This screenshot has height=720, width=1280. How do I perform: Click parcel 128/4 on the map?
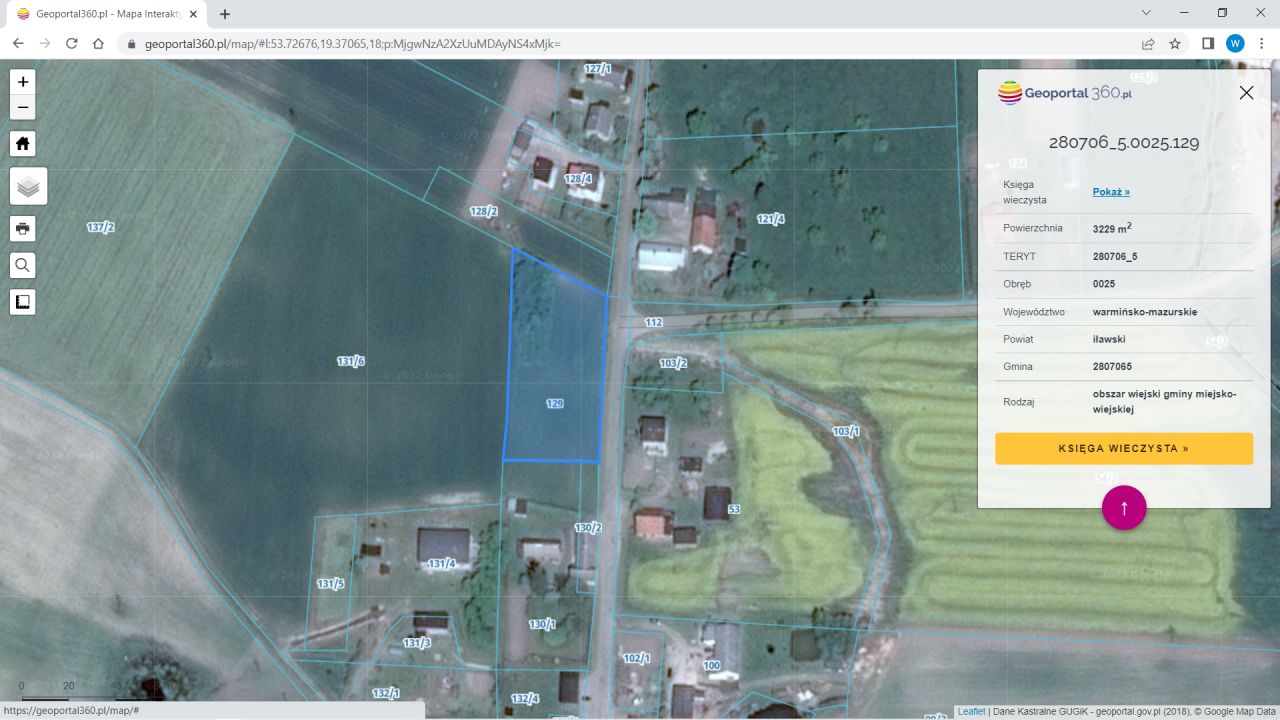click(578, 179)
